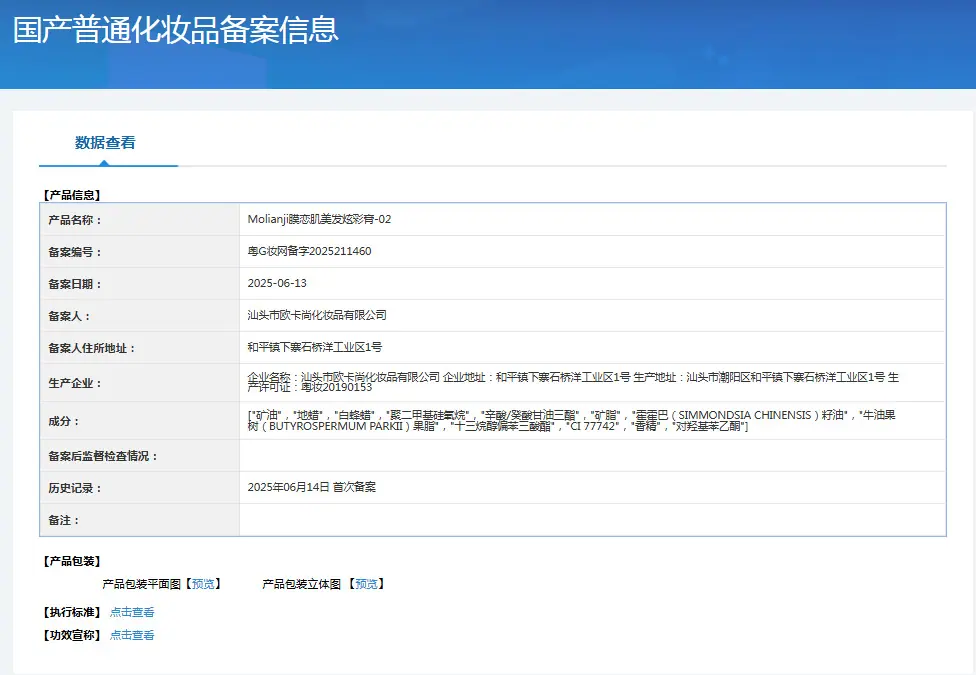Click the 备注 row label

pos(63,520)
